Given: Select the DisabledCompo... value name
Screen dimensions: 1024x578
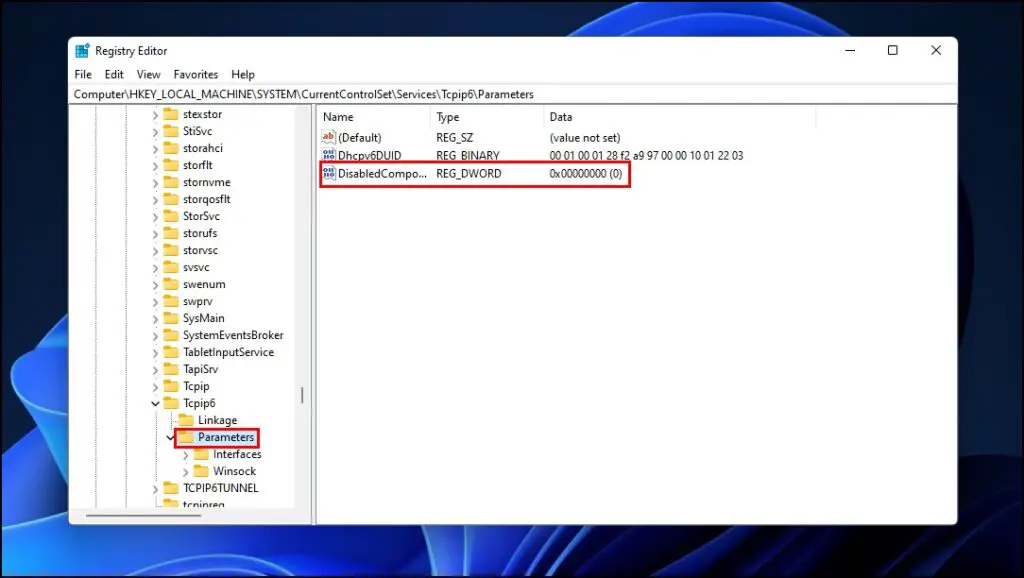Looking at the screenshot, I should point(382,173).
